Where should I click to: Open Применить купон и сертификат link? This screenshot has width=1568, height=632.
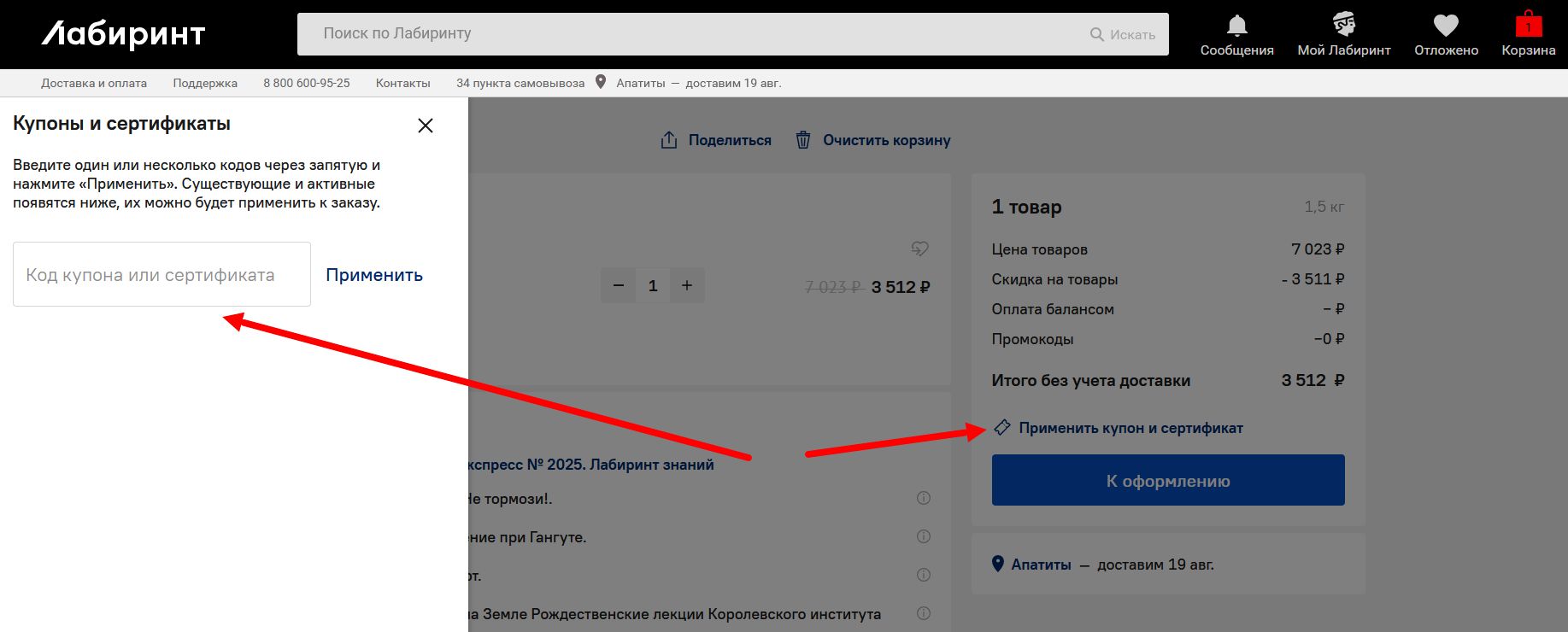[1130, 428]
